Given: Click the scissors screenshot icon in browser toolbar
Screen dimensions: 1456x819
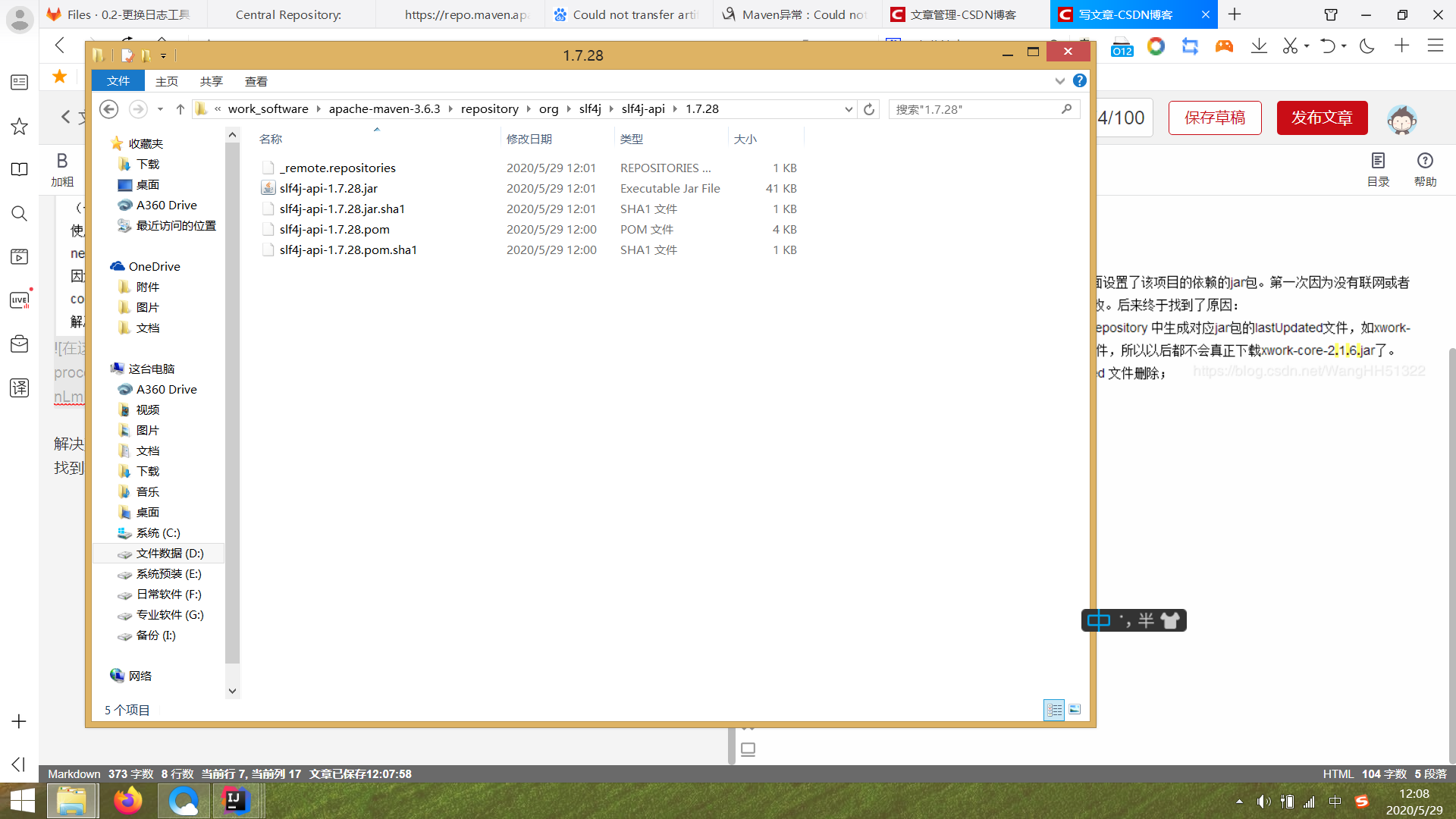Looking at the screenshot, I should click(1291, 45).
